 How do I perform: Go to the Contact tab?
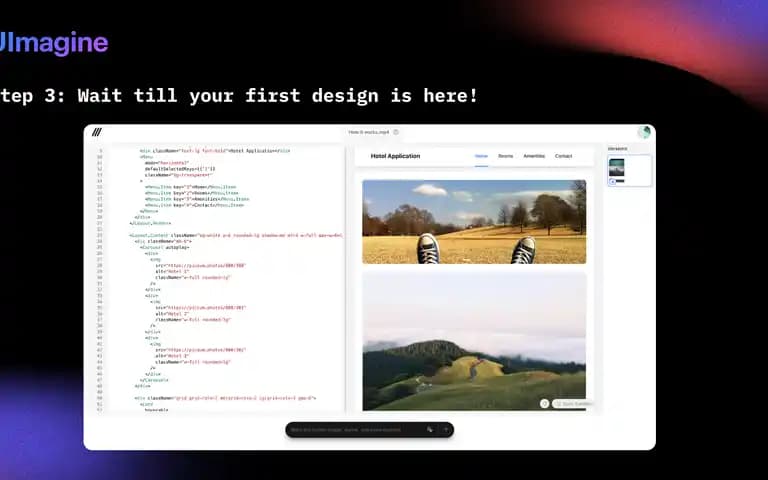563,156
